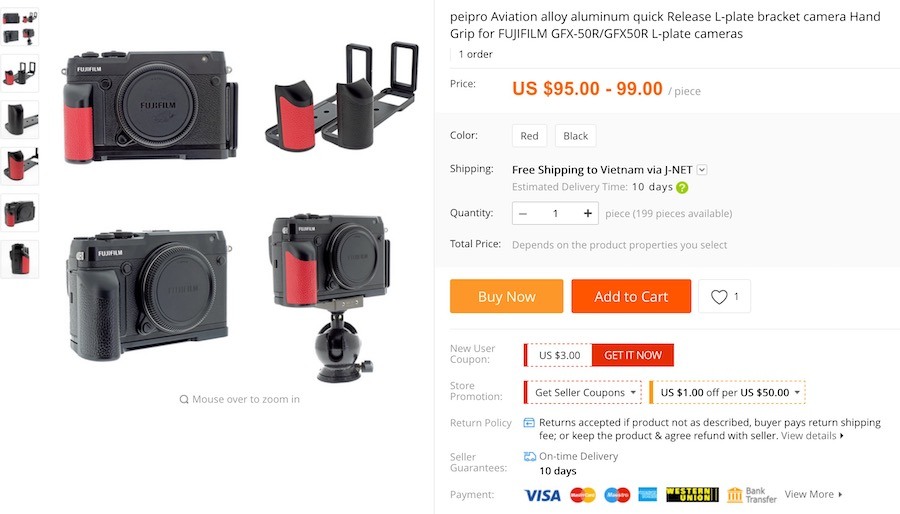Select the first product thumbnail
Screen dimensions: 900x514
tap(20, 27)
